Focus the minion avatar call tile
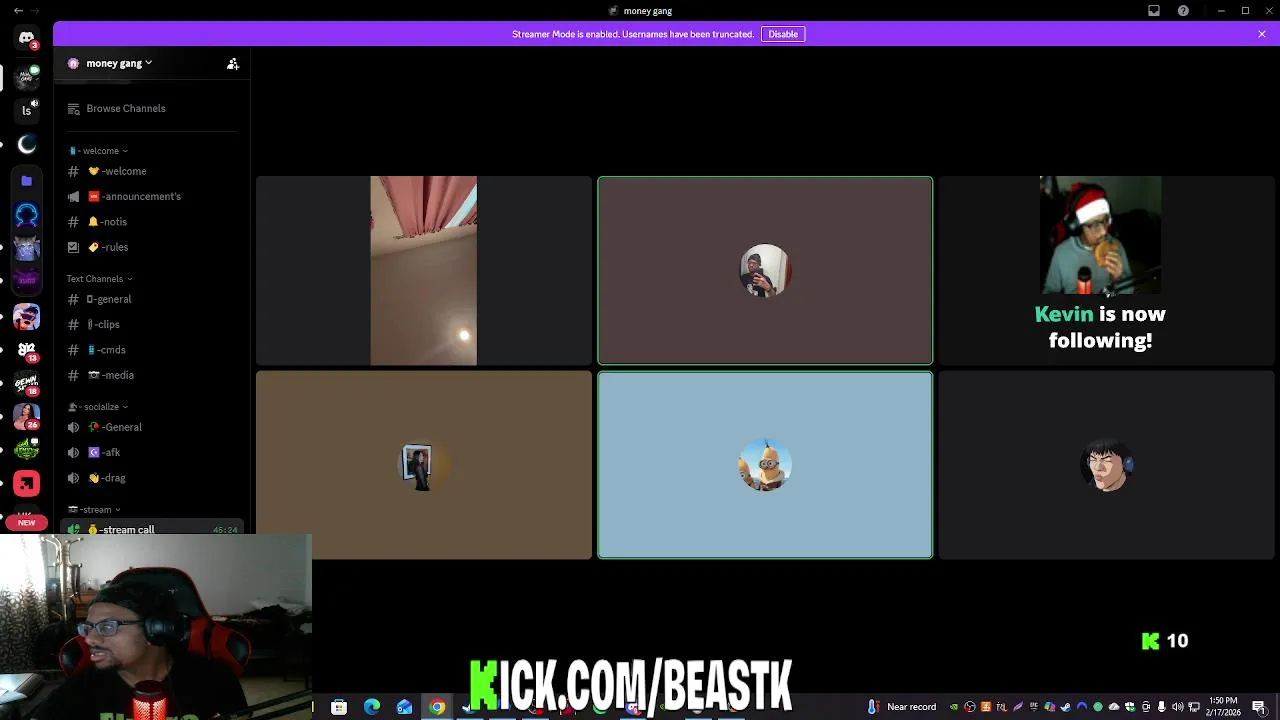The width and height of the screenshot is (1280, 720). [x=765, y=465]
